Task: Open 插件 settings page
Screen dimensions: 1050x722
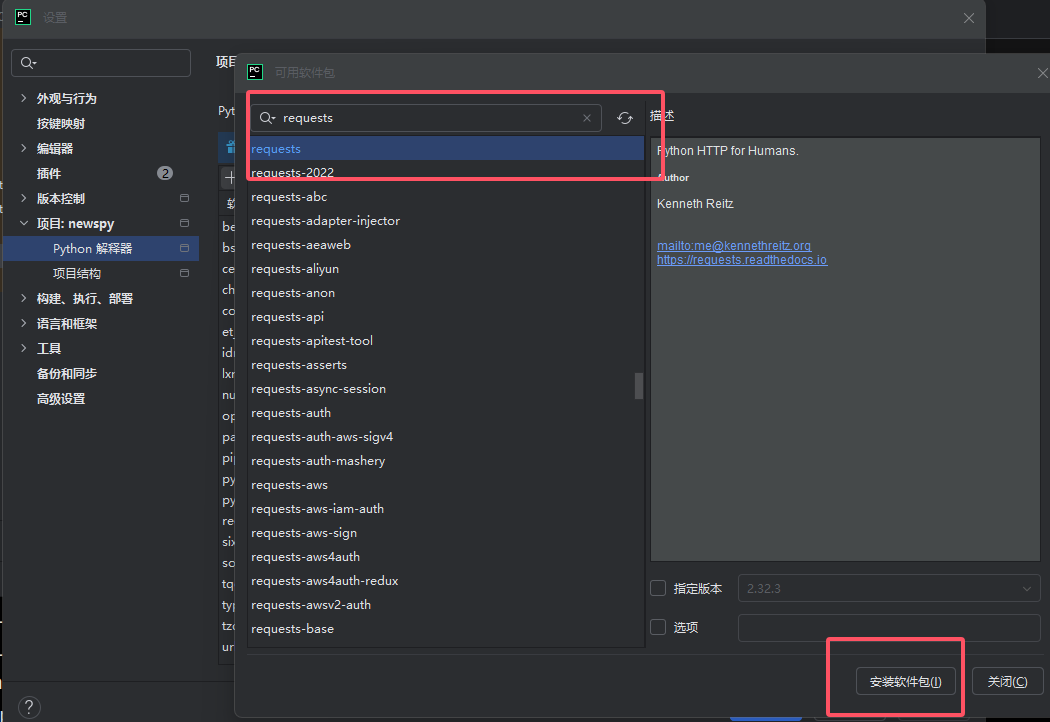Action: pos(49,173)
